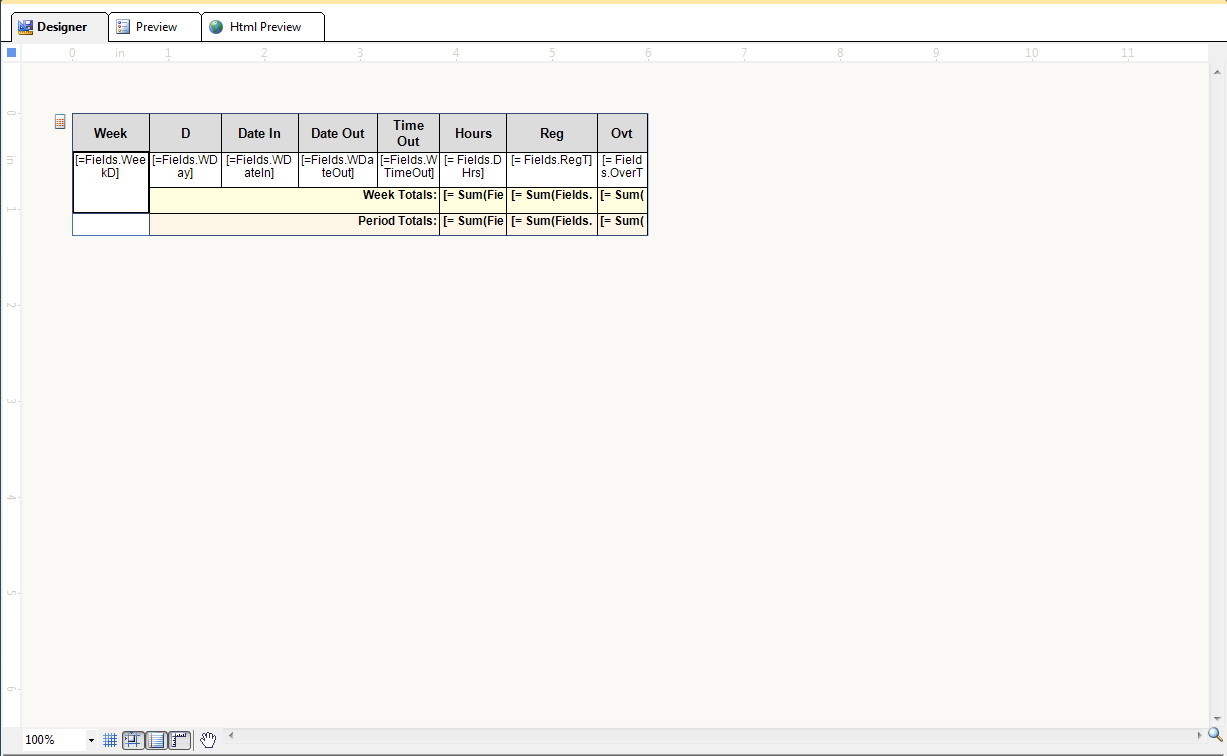
Task: Select the Week Totals sum cell under Ovt
Action: [x=622, y=200]
